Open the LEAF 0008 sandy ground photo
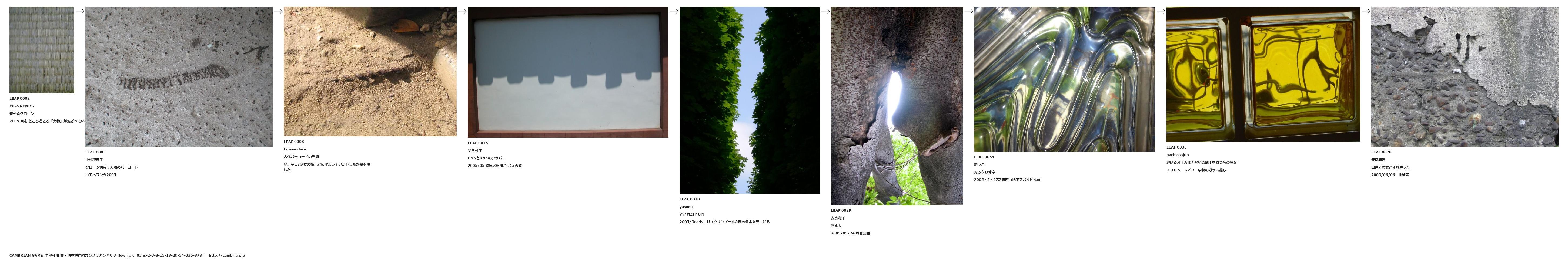 370,72
